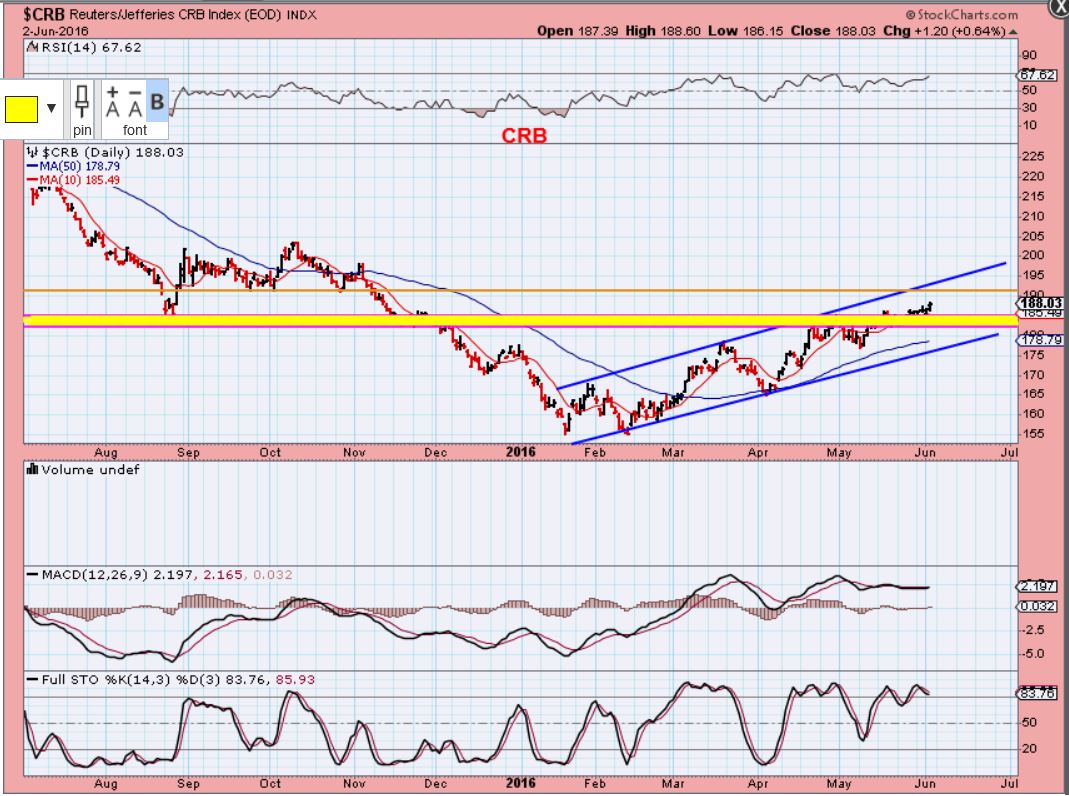Click the 'Low 186.15' value
This screenshot has height=796, width=1069.
[x=746, y=31]
